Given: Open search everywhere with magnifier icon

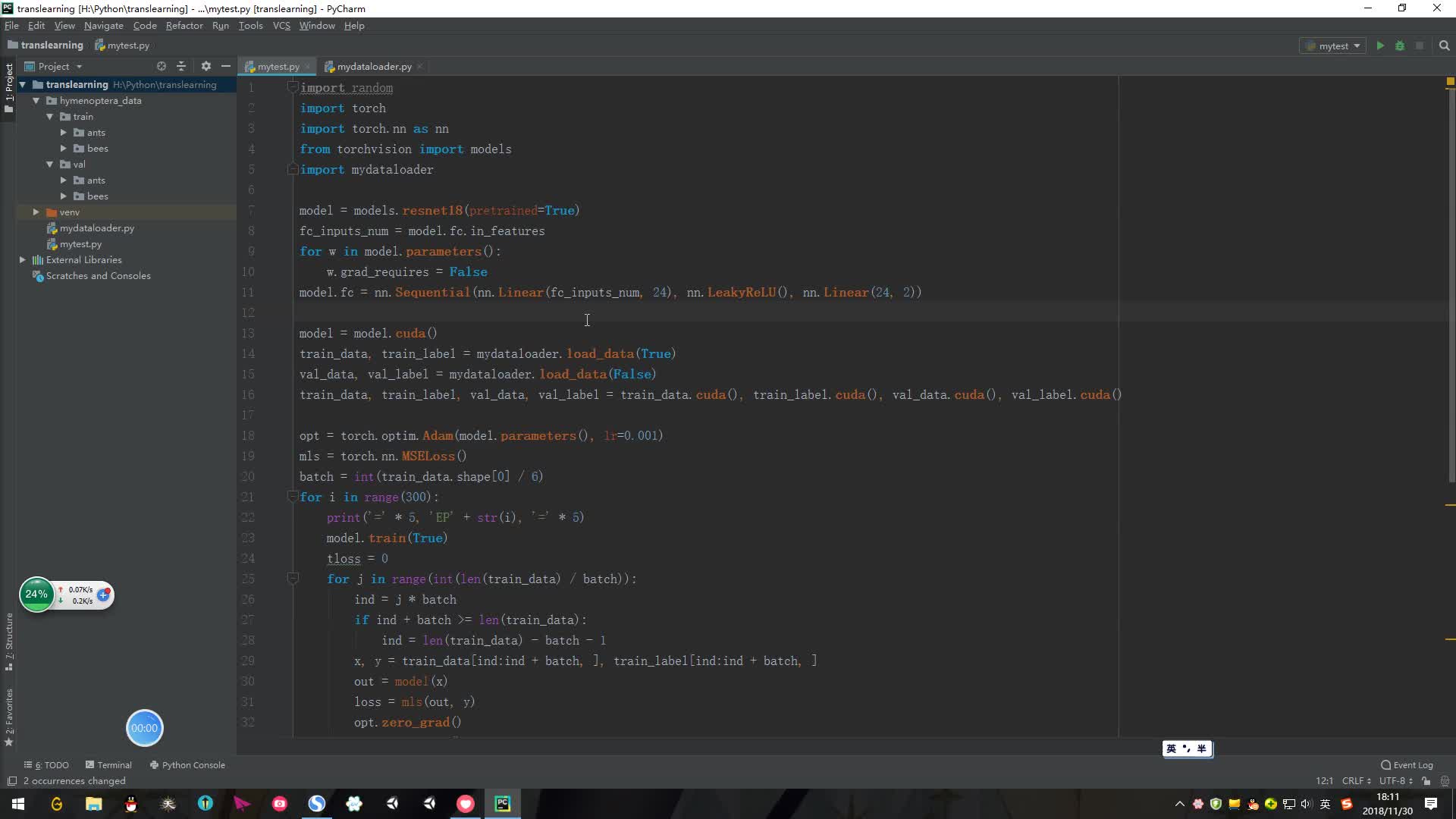Looking at the screenshot, I should pyautogui.click(x=1444, y=45).
